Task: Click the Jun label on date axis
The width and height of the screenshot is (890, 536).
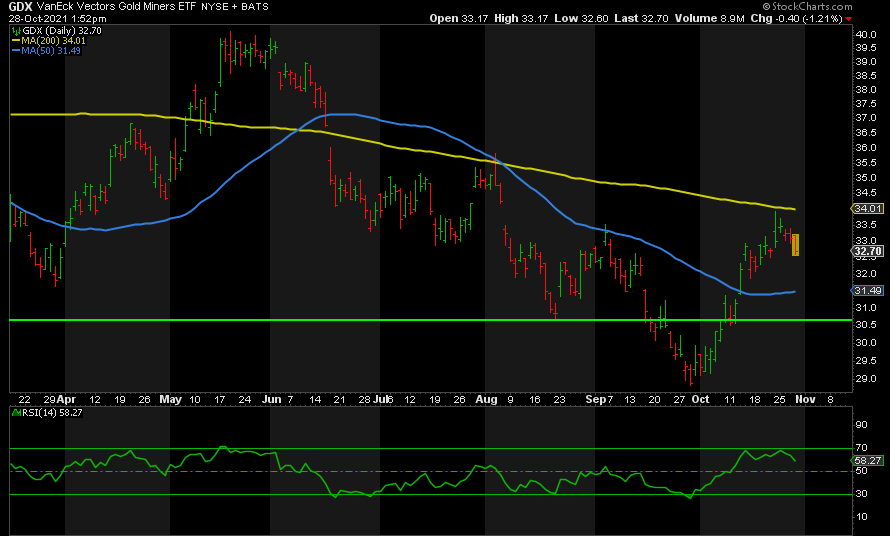Action: 271,399
